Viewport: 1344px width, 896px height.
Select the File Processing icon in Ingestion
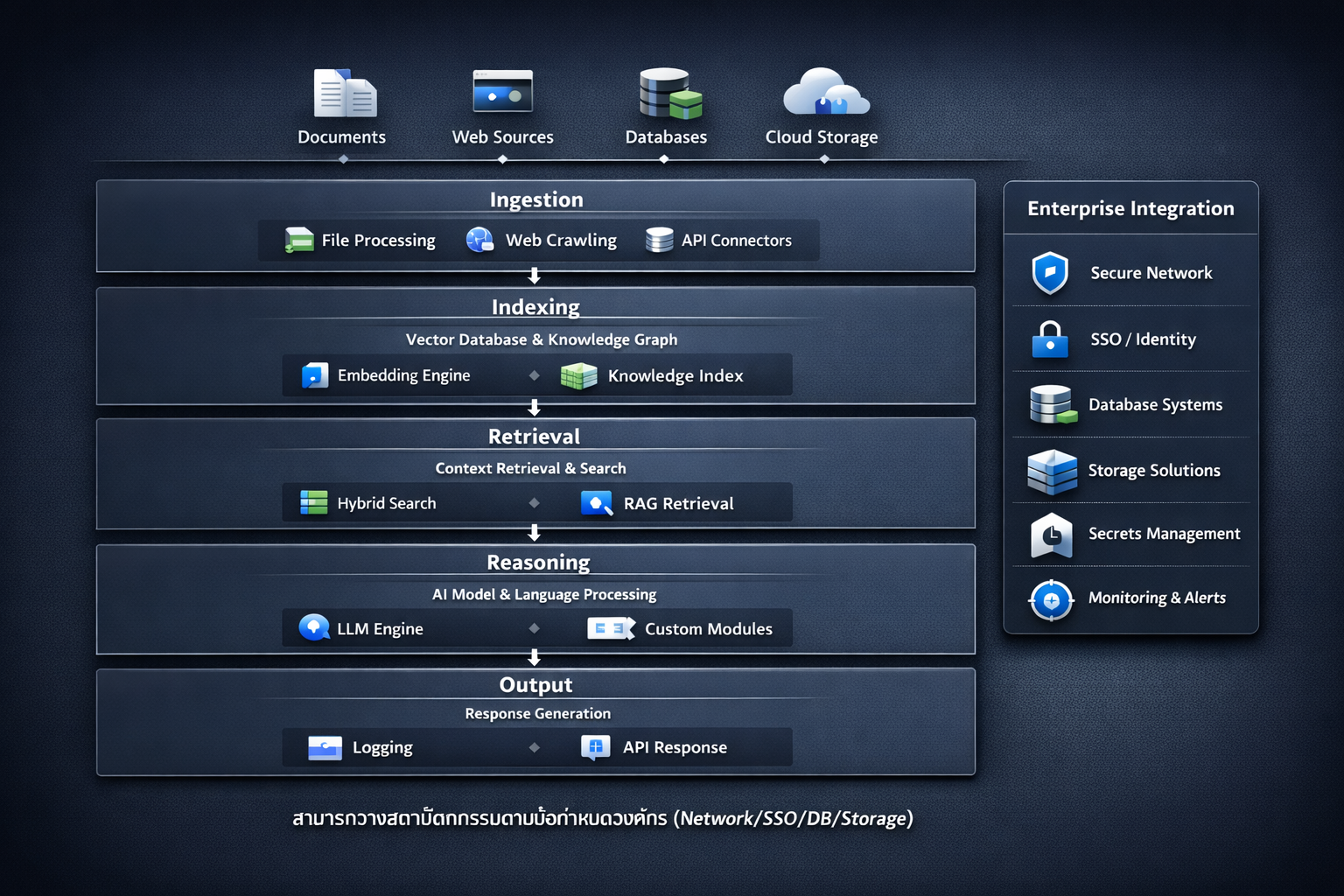coord(298,240)
